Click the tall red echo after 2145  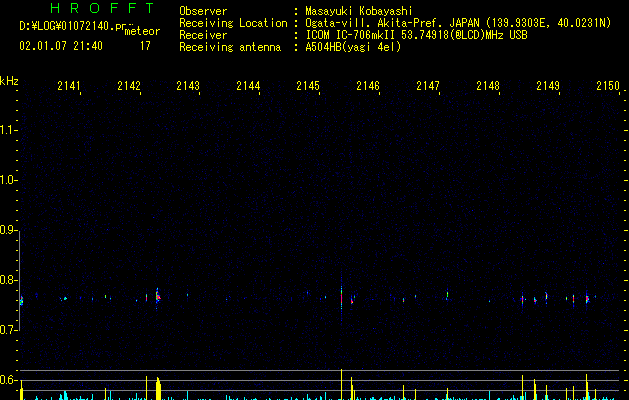tap(341, 298)
